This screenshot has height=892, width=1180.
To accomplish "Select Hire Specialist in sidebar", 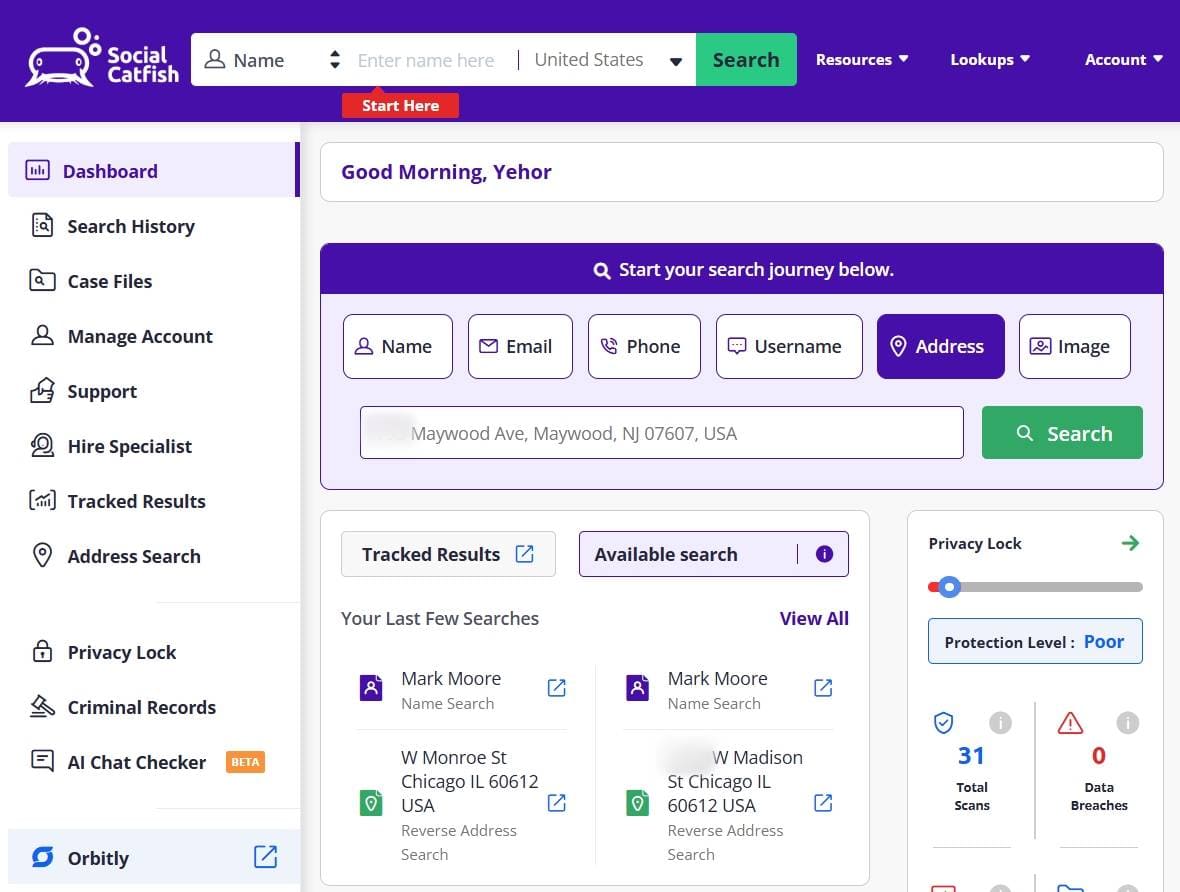I will pyautogui.click(x=129, y=446).
